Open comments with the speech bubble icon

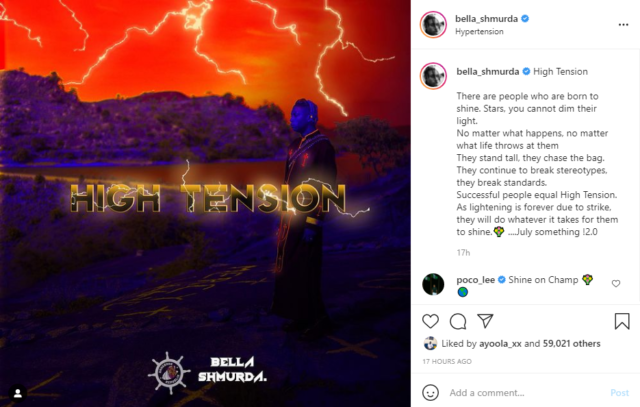[458, 321]
